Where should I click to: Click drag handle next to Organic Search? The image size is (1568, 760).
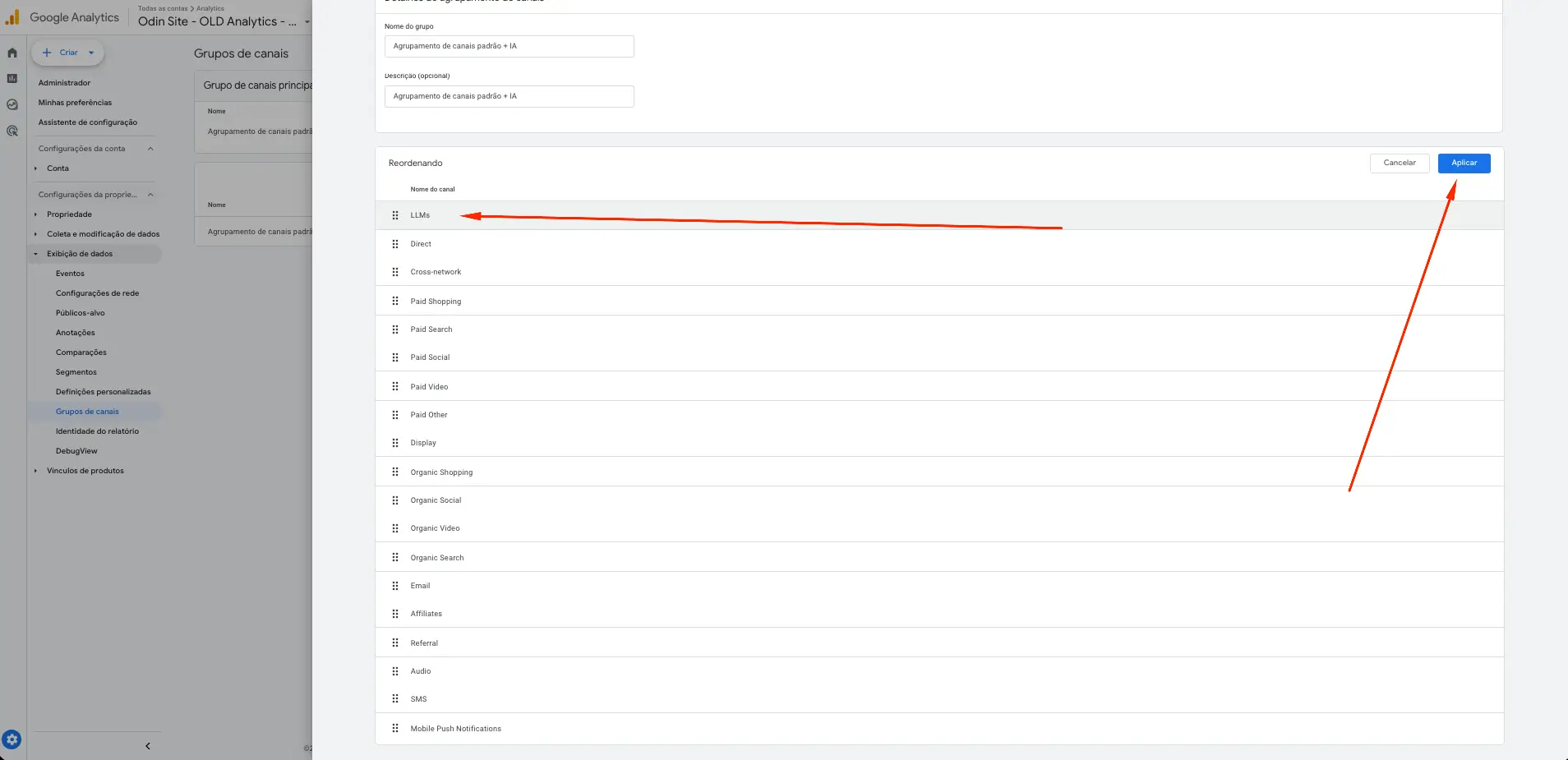395,558
